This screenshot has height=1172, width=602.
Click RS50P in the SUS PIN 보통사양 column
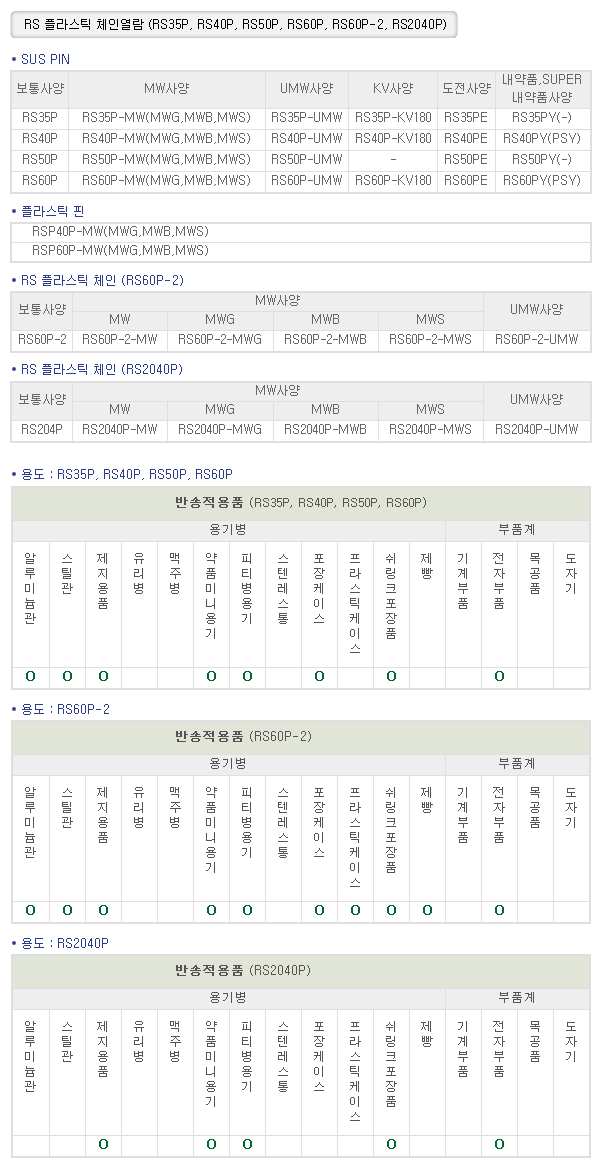click(40, 159)
